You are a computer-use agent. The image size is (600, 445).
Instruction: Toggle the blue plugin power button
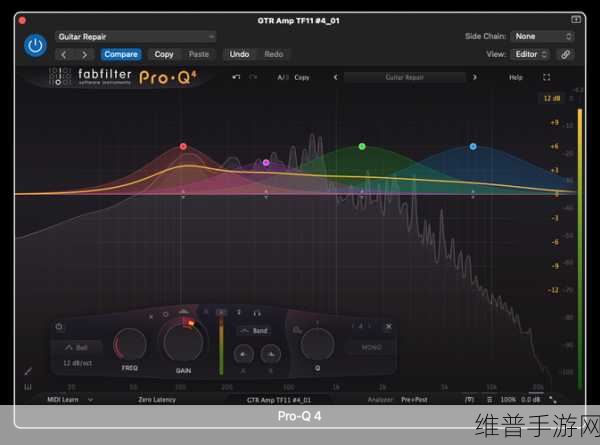click(x=35, y=46)
